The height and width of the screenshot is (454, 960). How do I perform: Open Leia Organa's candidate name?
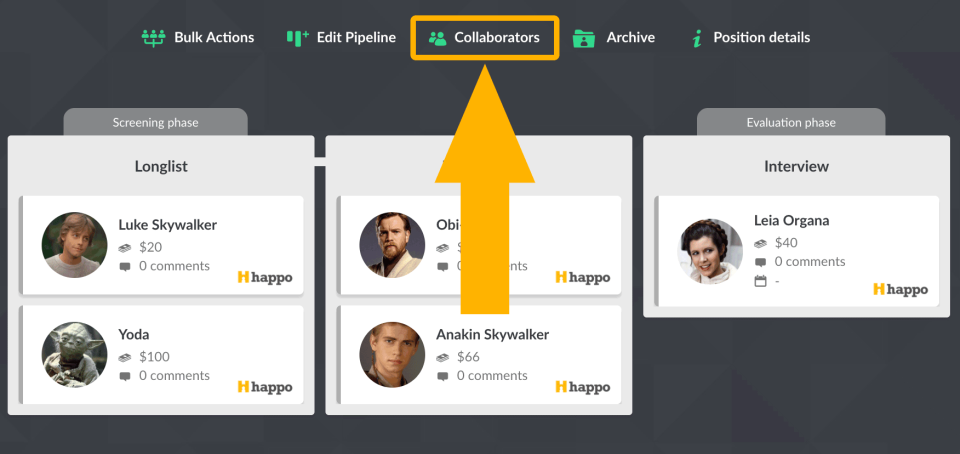[x=791, y=220]
